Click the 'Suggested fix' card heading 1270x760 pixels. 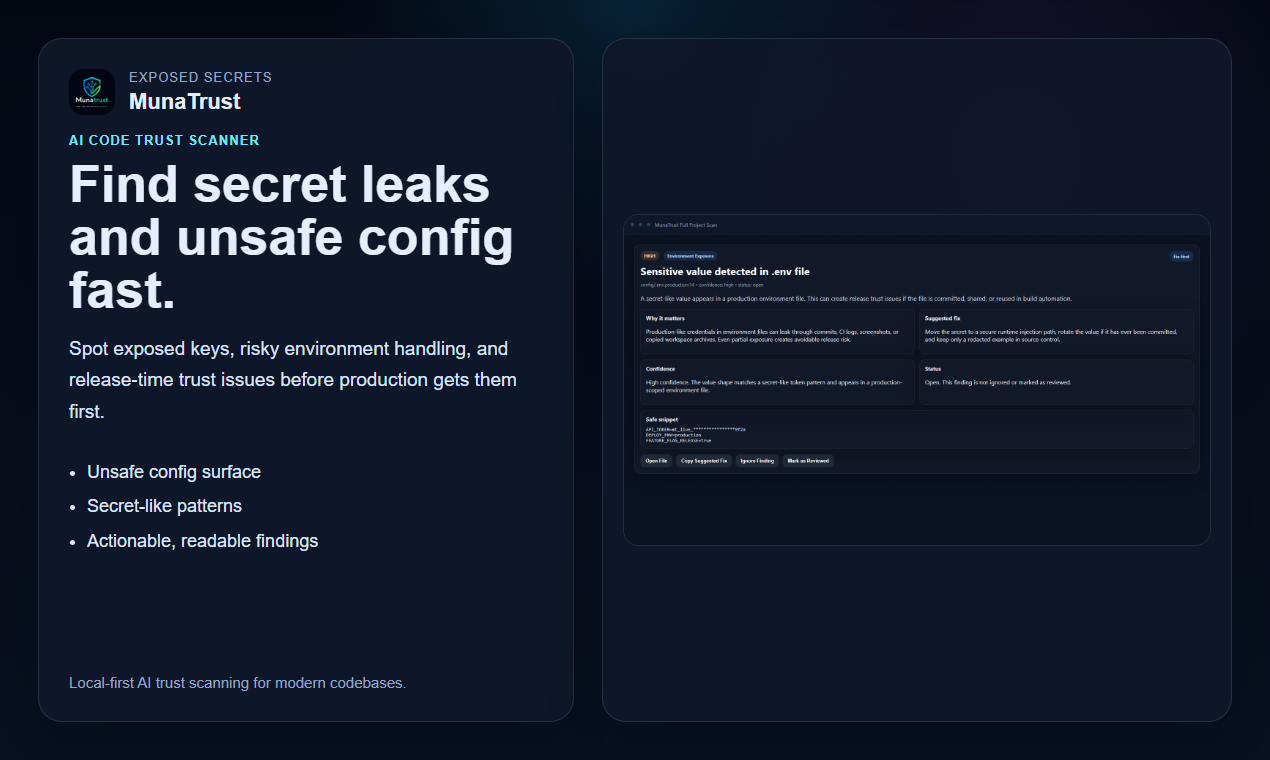tap(942, 318)
